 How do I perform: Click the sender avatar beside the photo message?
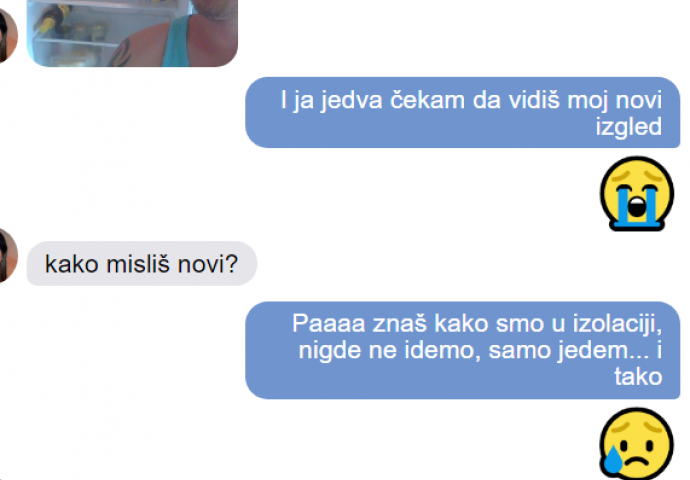(x=8, y=35)
